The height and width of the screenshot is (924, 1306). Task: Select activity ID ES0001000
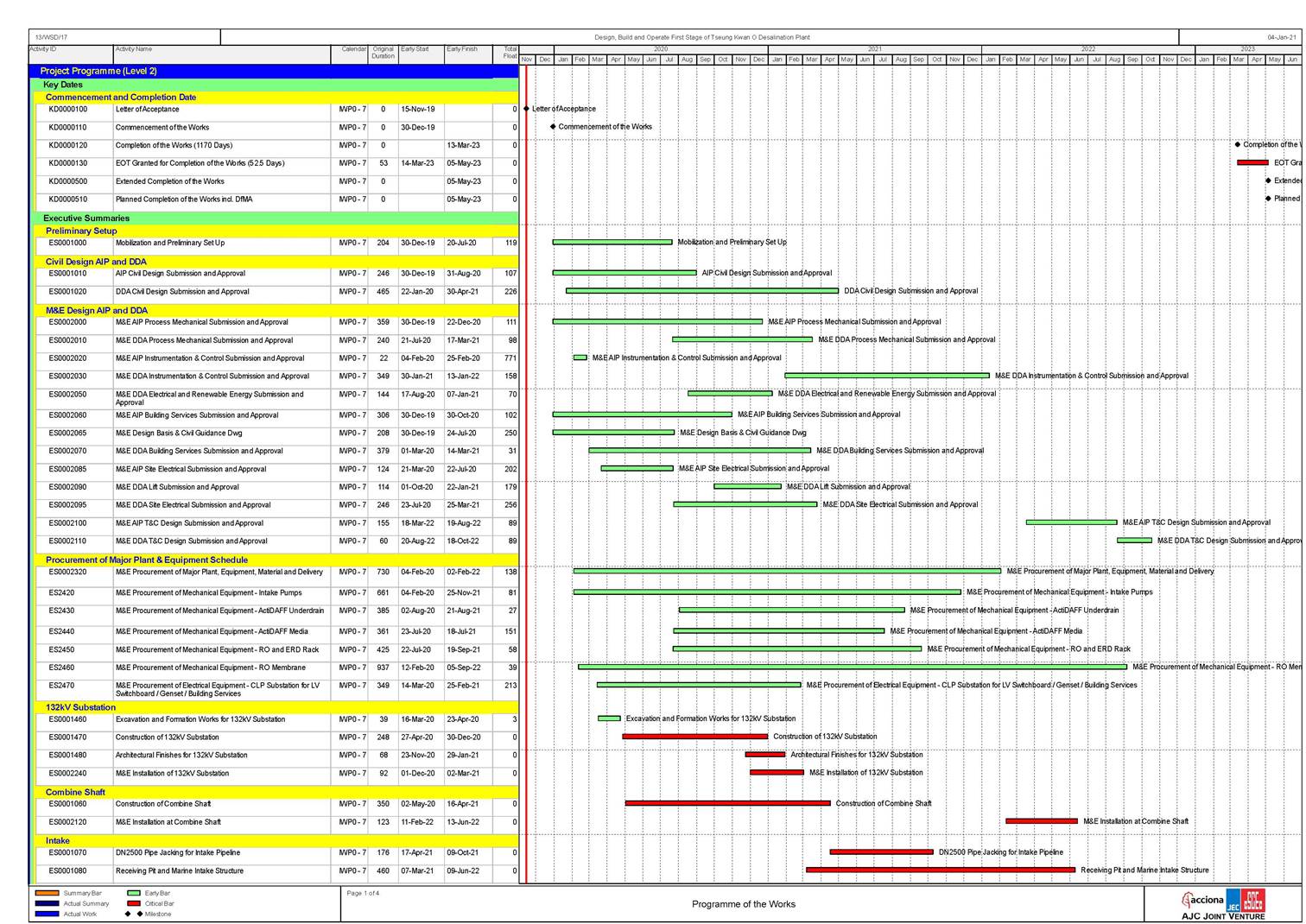(68, 243)
